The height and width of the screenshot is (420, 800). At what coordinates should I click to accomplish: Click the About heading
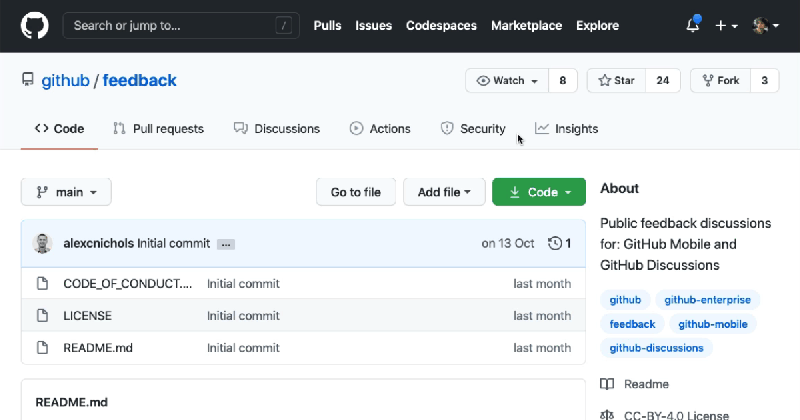(619, 188)
